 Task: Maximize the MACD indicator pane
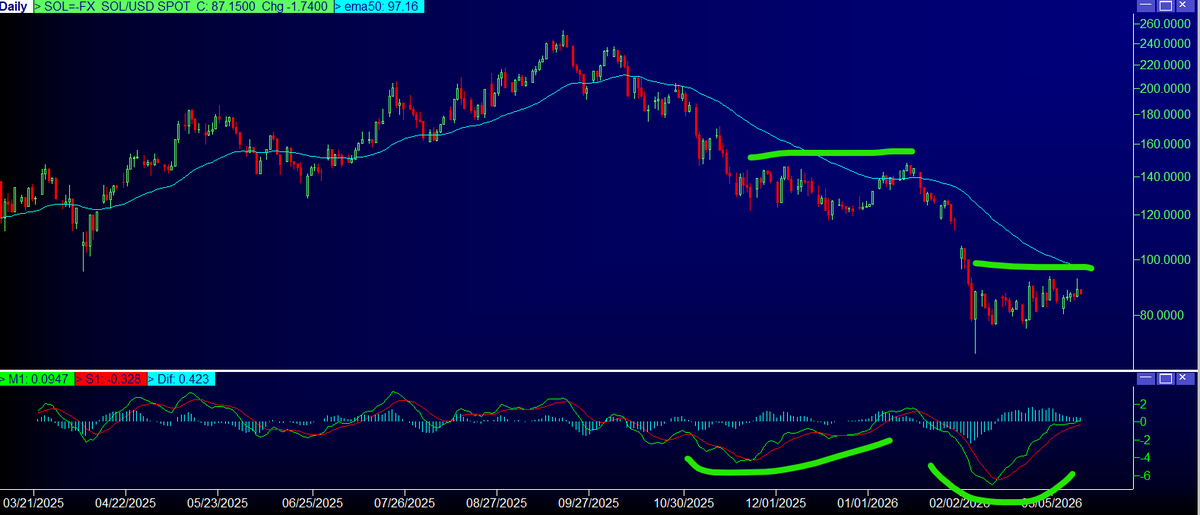click(x=1166, y=379)
